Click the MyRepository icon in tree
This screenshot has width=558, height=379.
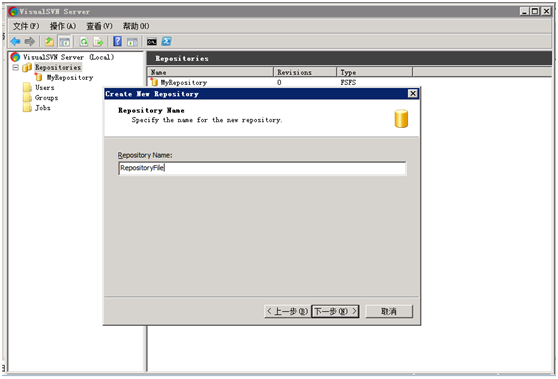click(38, 77)
